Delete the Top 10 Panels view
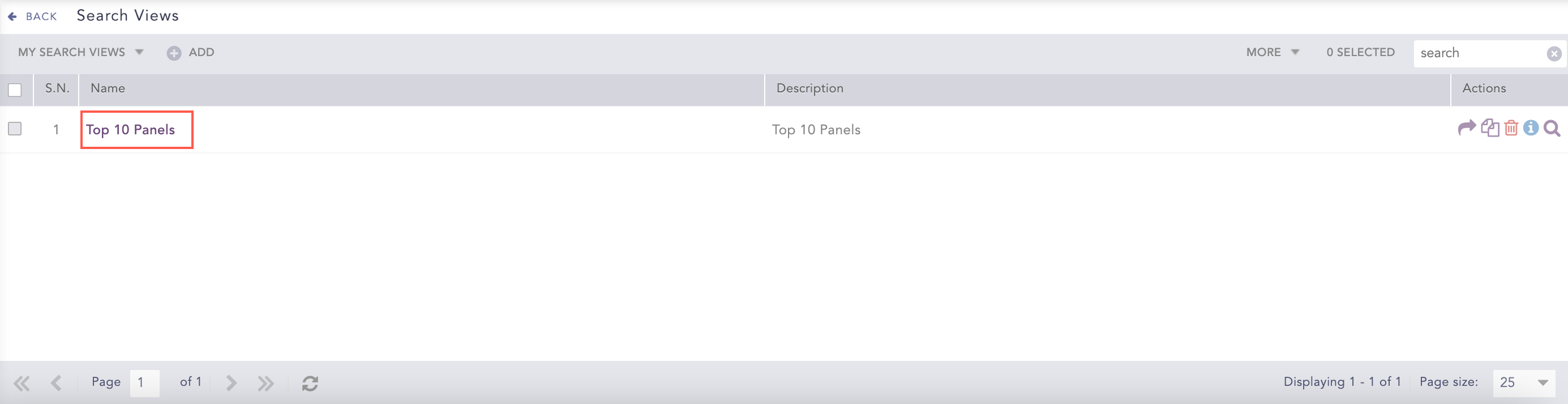1568x404 pixels. [x=1511, y=128]
